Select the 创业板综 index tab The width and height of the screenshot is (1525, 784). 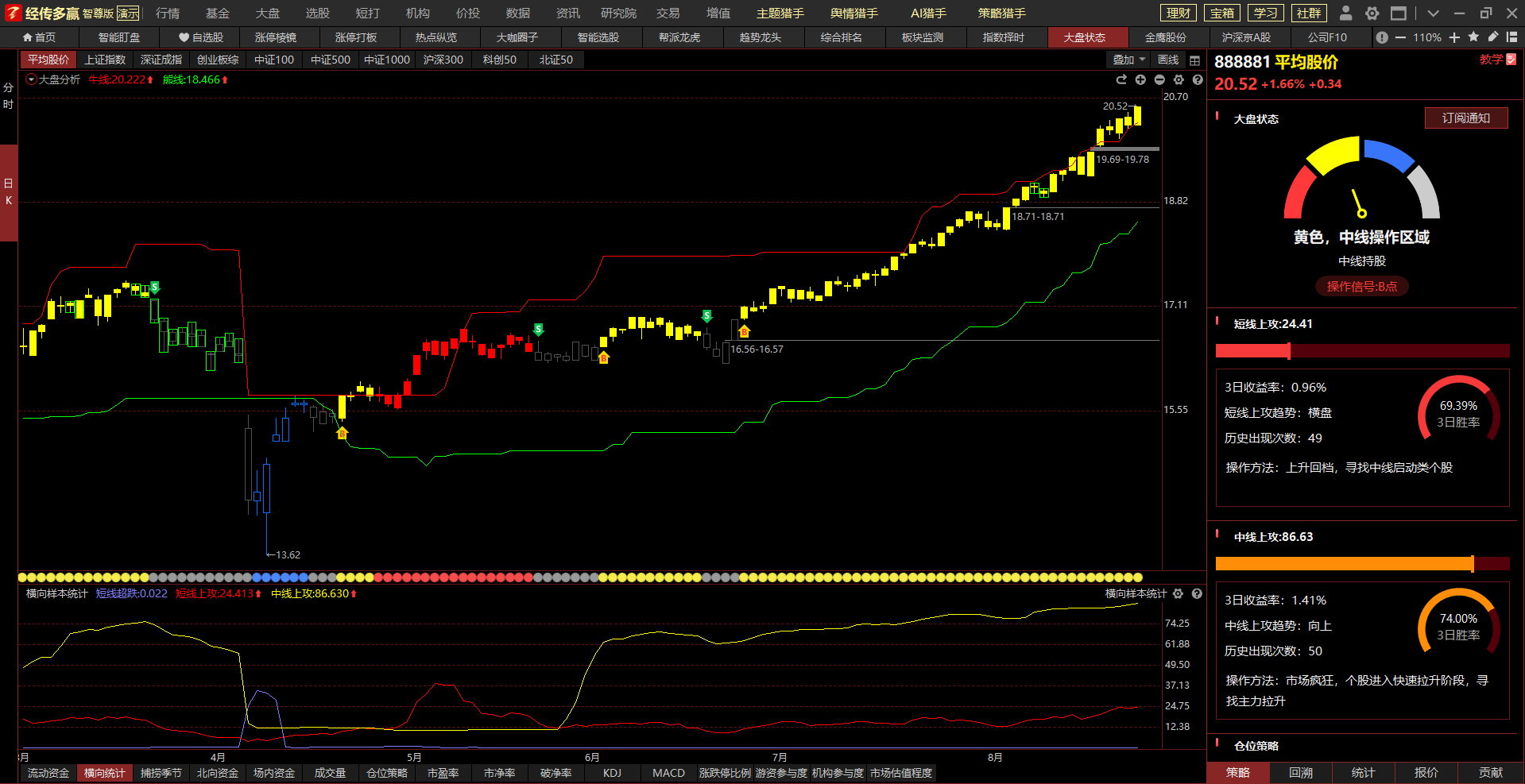(x=218, y=60)
